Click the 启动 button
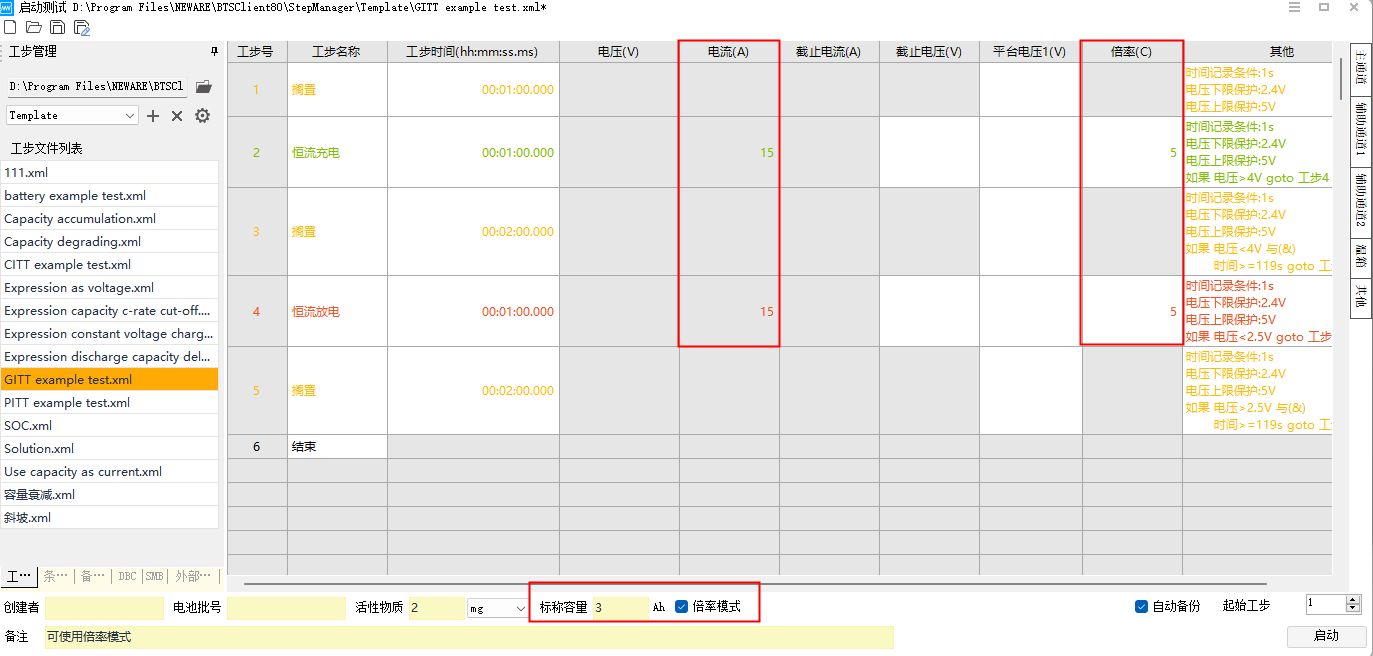 tap(1326, 635)
